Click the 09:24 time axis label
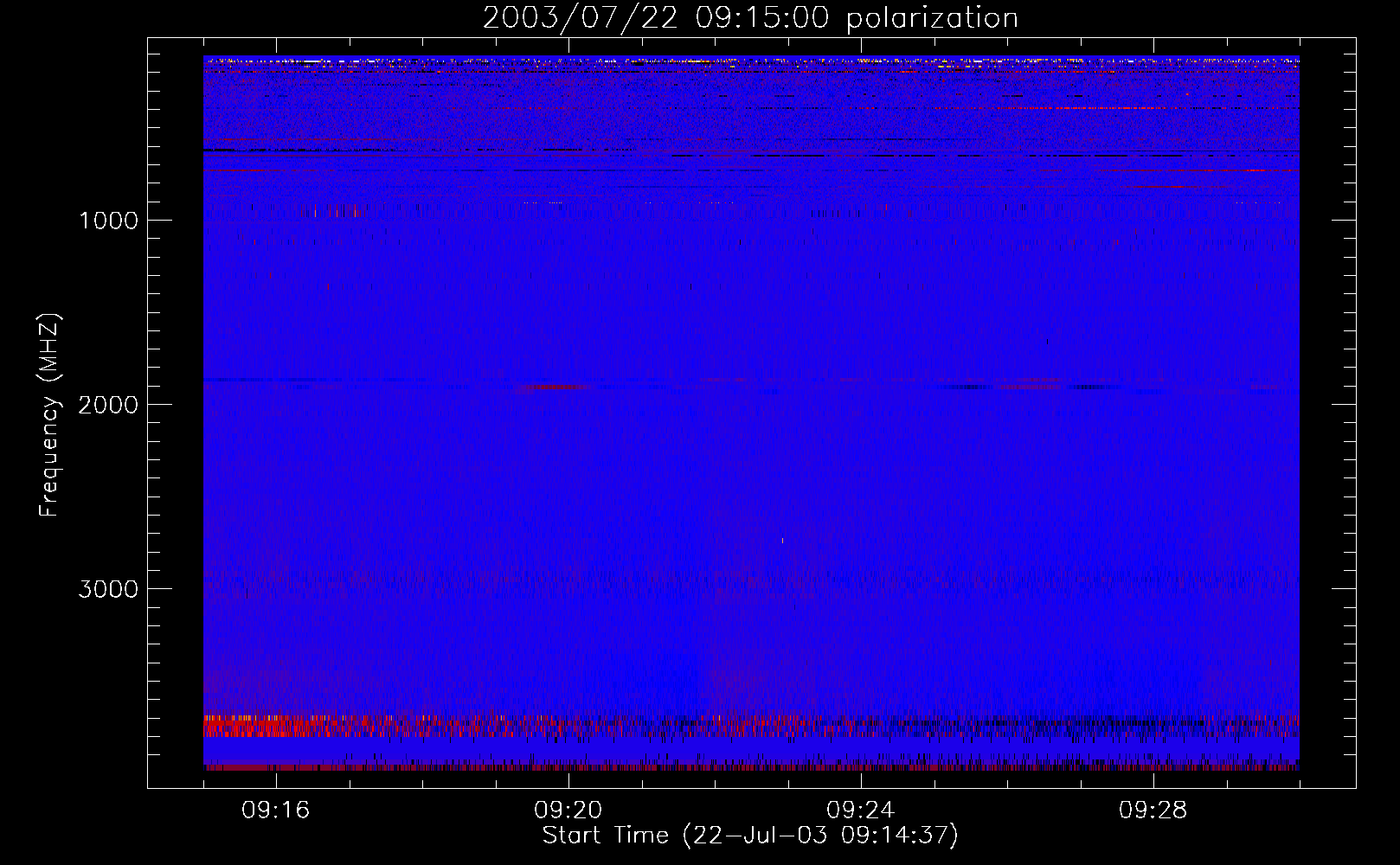Screen dimensions: 1400x865 (861, 811)
